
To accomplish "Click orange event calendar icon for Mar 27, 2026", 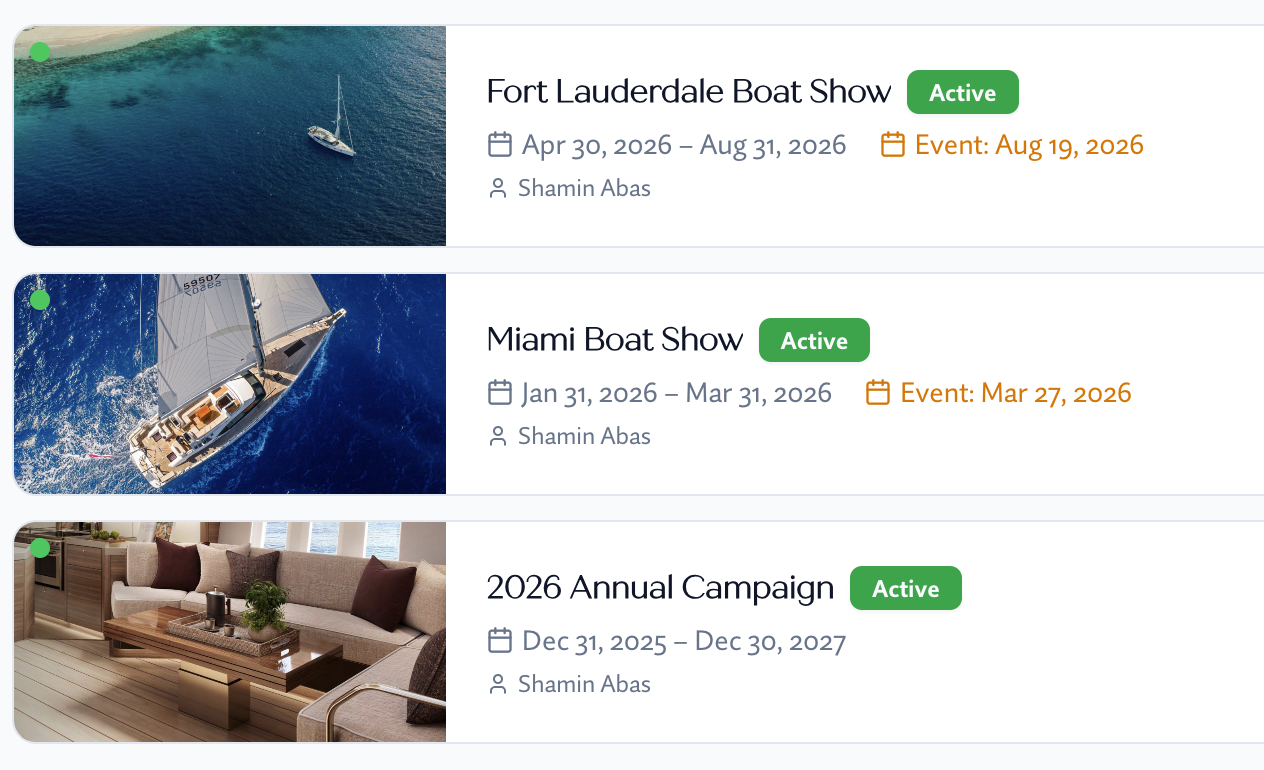I will pos(878,393).
